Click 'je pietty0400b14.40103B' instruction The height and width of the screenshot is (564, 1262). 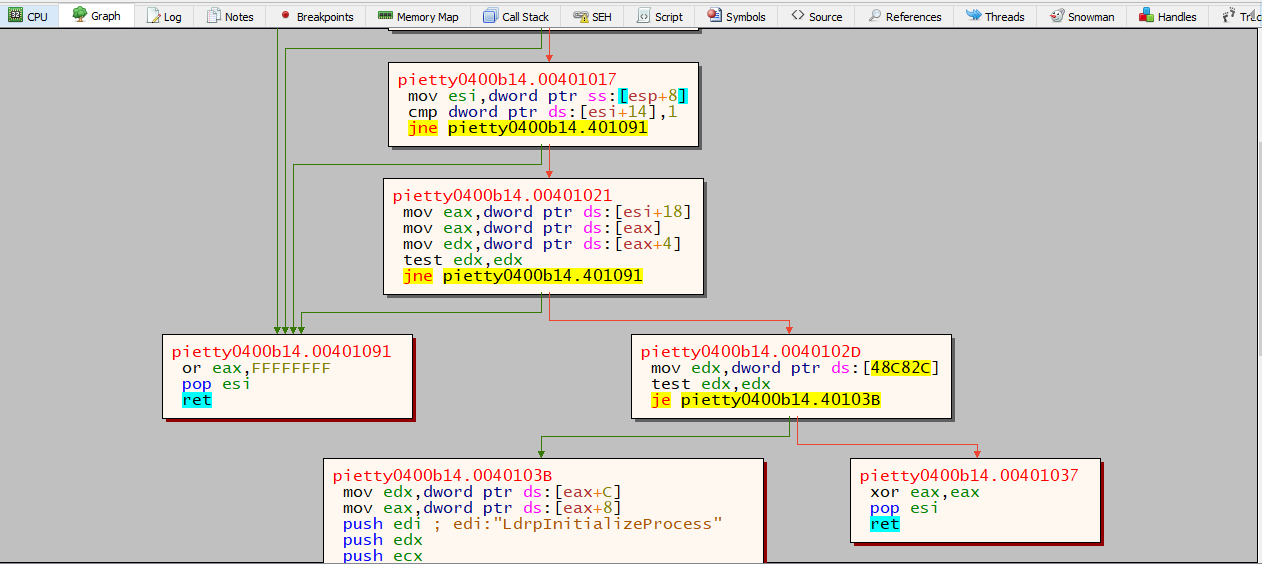click(765, 400)
